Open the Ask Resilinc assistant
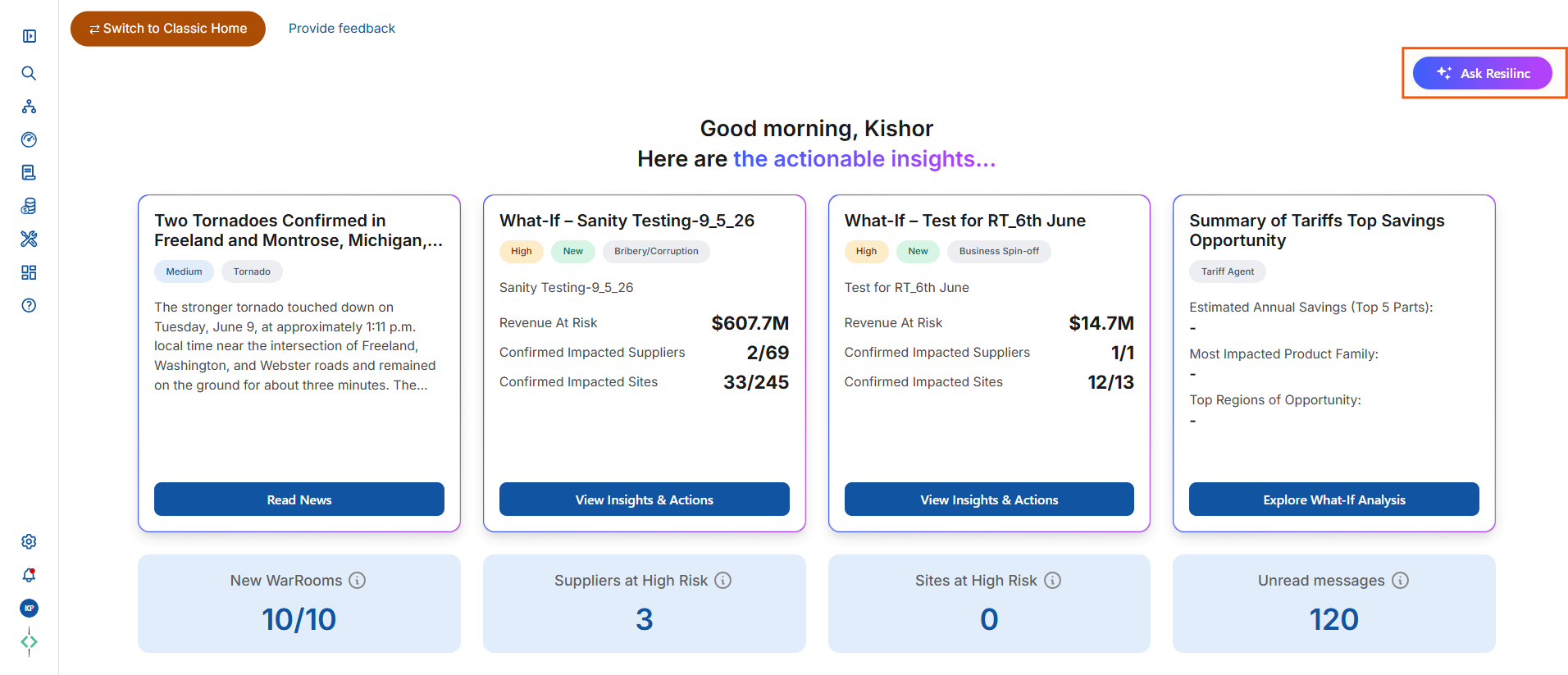The height and width of the screenshot is (675, 1568). (1483, 73)
